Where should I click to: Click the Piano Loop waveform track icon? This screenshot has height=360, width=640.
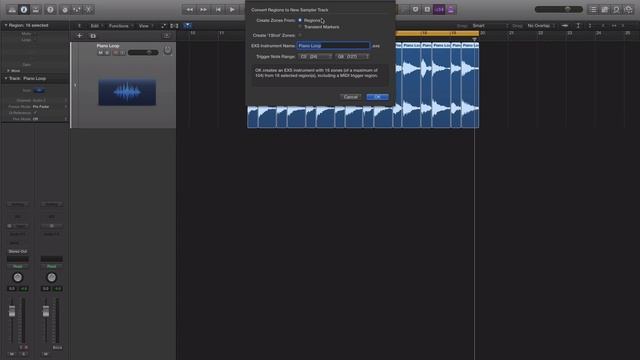click(x=127, y=92)
